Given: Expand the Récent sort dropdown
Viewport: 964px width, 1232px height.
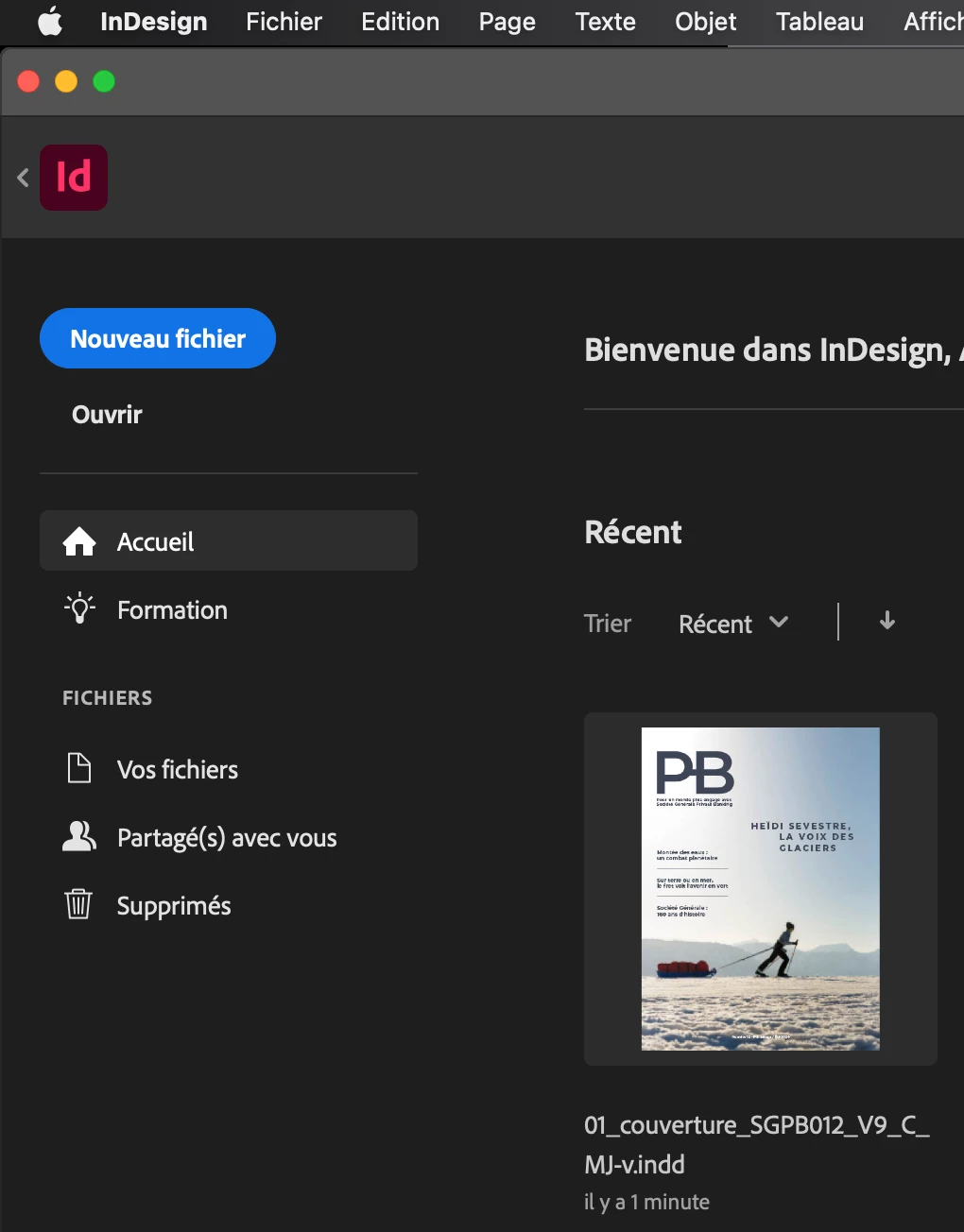Looking at the screenshot, I should (733, 624).
